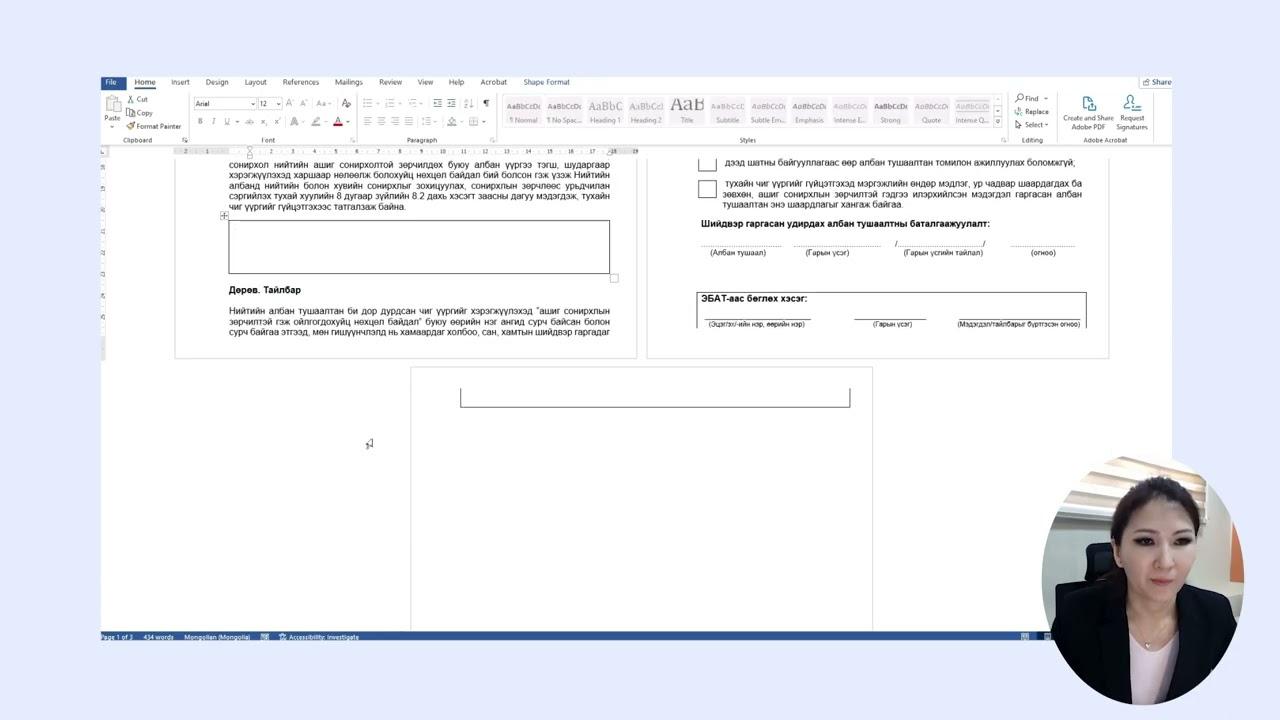Click the Request Signatures icon
This screenshot has height=720, width=1280.
tap(1132, 104)
